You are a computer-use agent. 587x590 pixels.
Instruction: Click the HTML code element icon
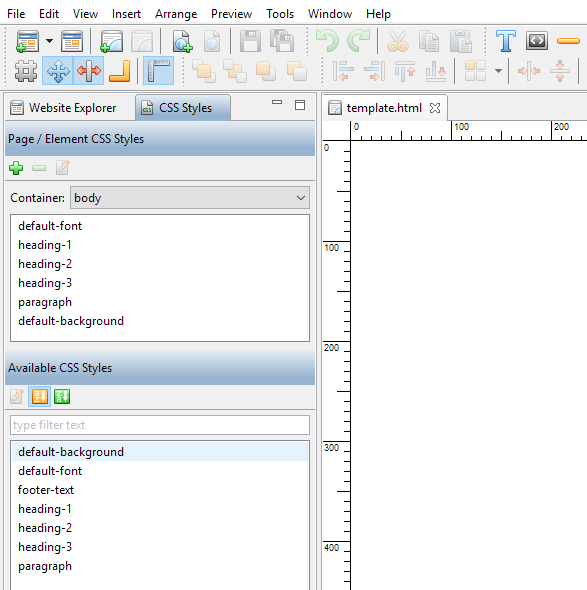(537, 41)
